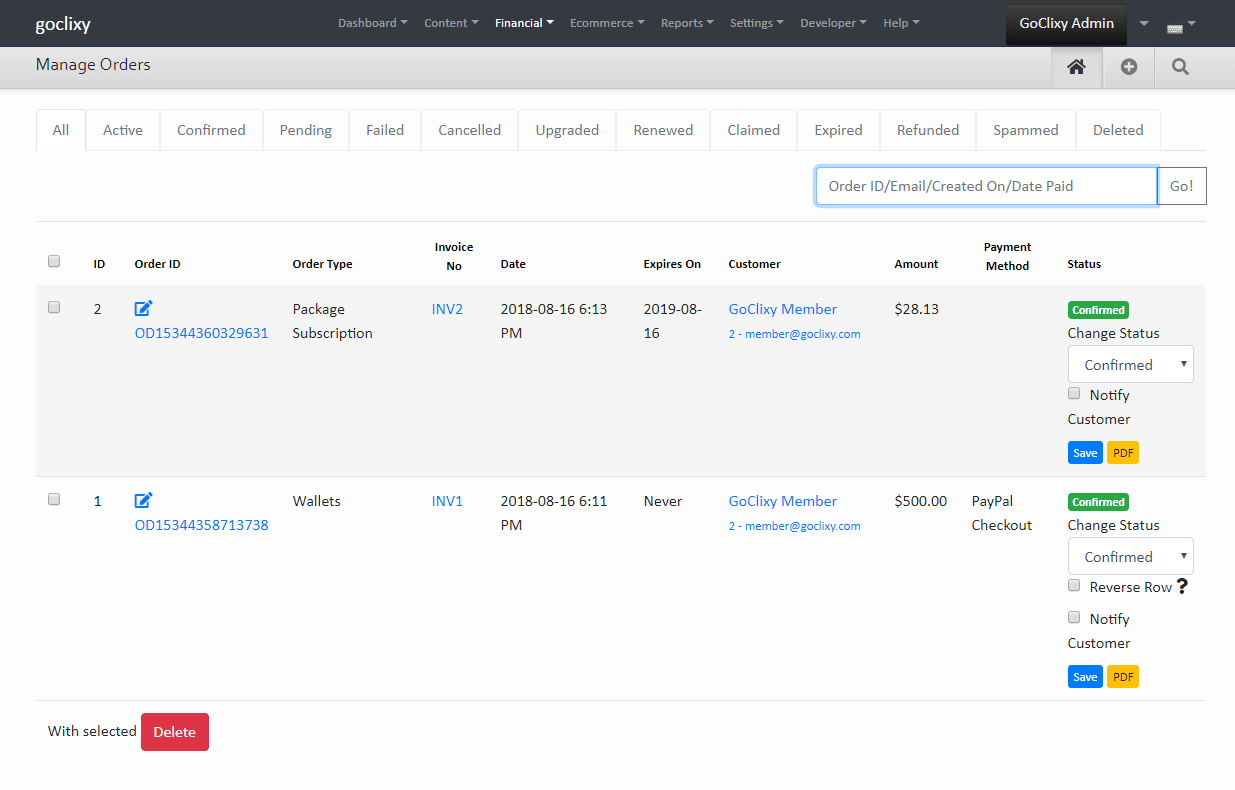
Task: Expand the Financial menu
Action: (524, 23)
